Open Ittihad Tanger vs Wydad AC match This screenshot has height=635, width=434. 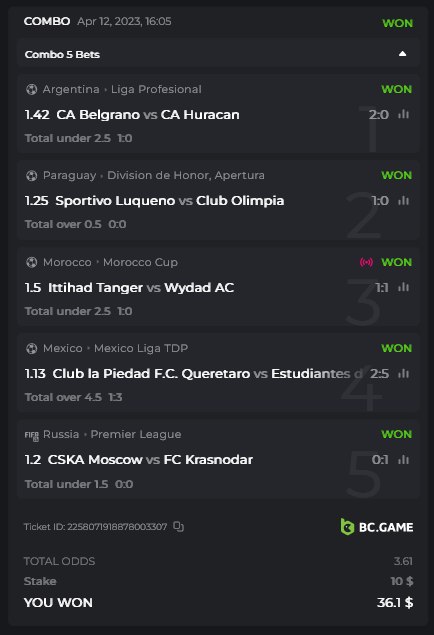(x=141, y=288)
